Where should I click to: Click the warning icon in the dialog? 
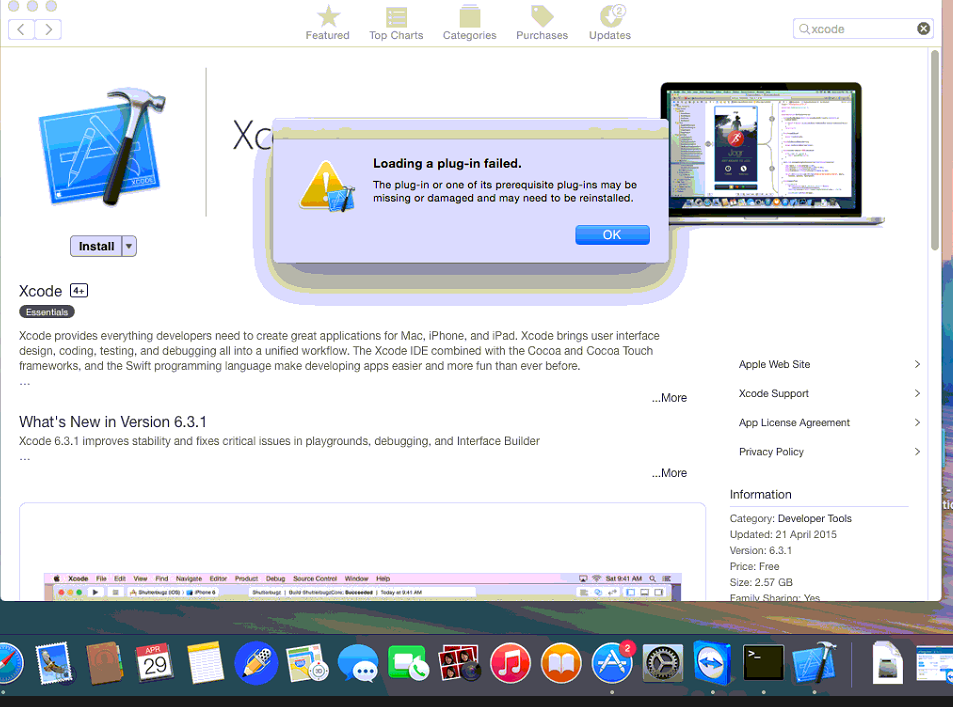pos(327,186)
